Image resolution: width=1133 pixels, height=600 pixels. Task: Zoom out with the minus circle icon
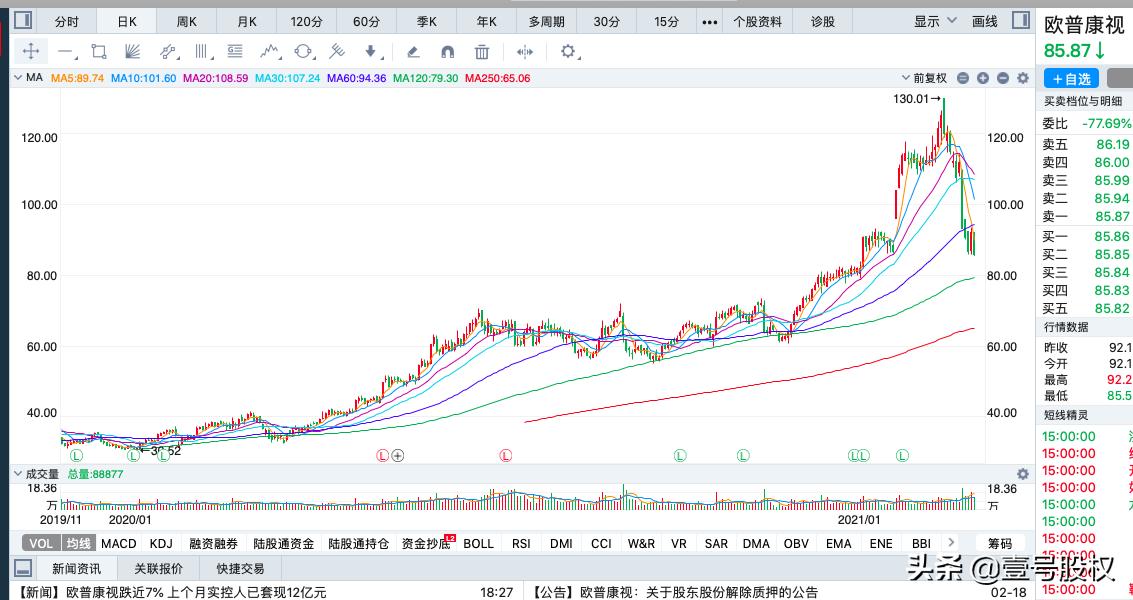point(1003,78)
